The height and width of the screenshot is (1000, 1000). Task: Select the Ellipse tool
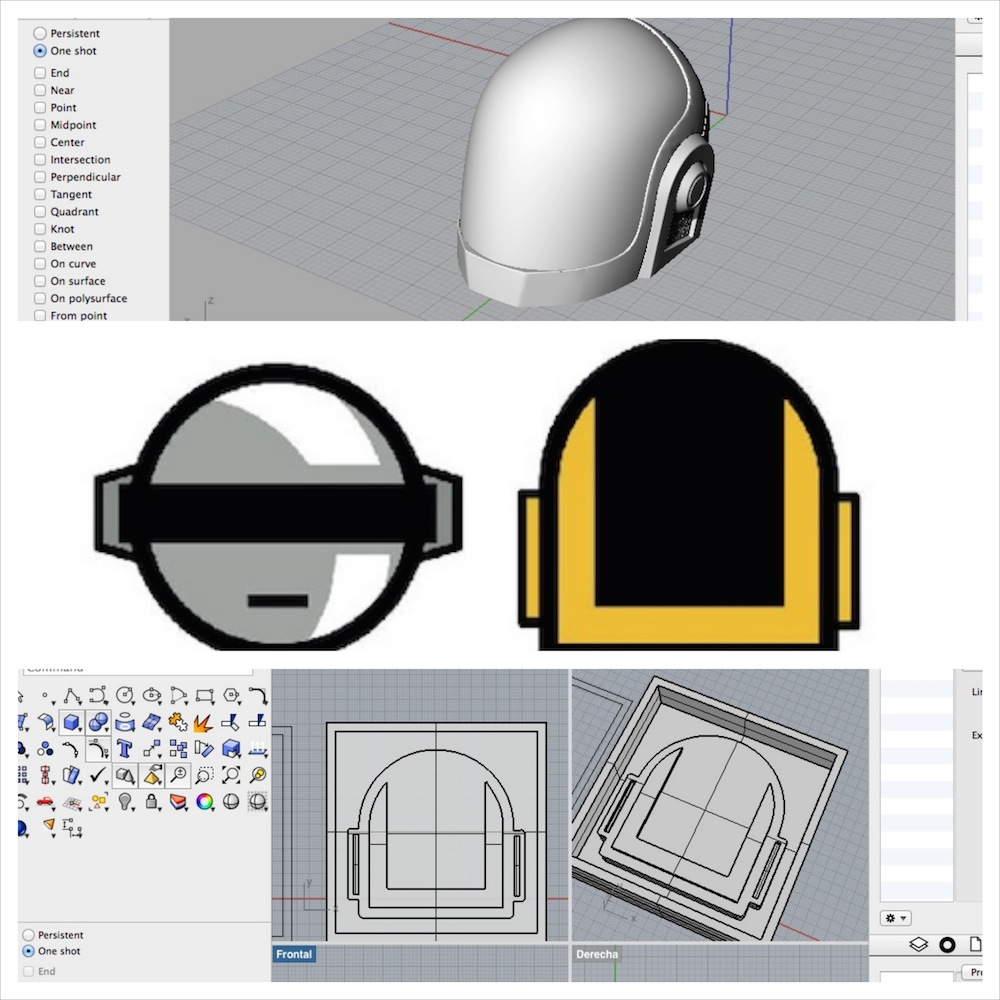(152, 695)
